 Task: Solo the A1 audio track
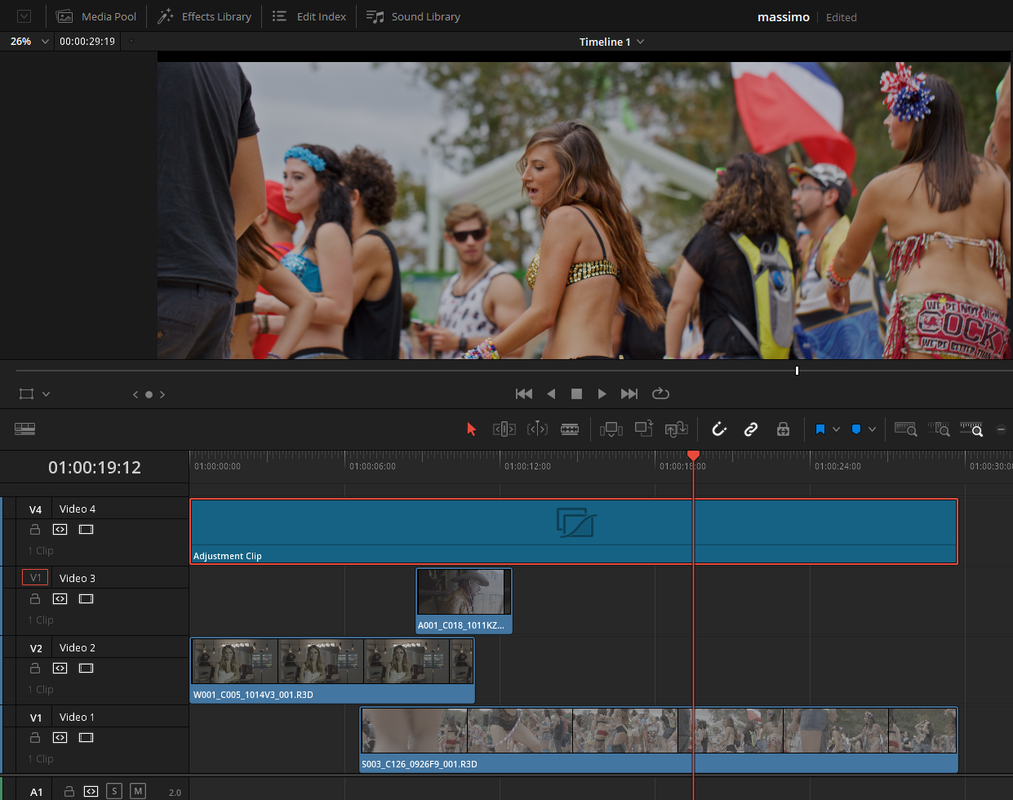coord(114,791)
